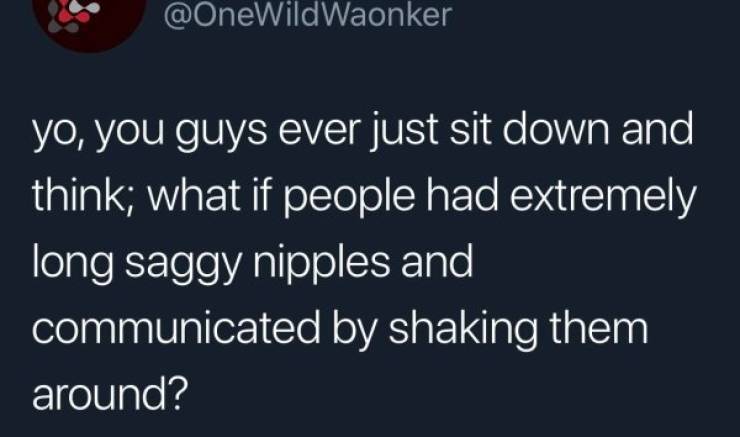Open the @OneWildWaonker profile handle
Screen dimensions: 740x437
[308, 16]
